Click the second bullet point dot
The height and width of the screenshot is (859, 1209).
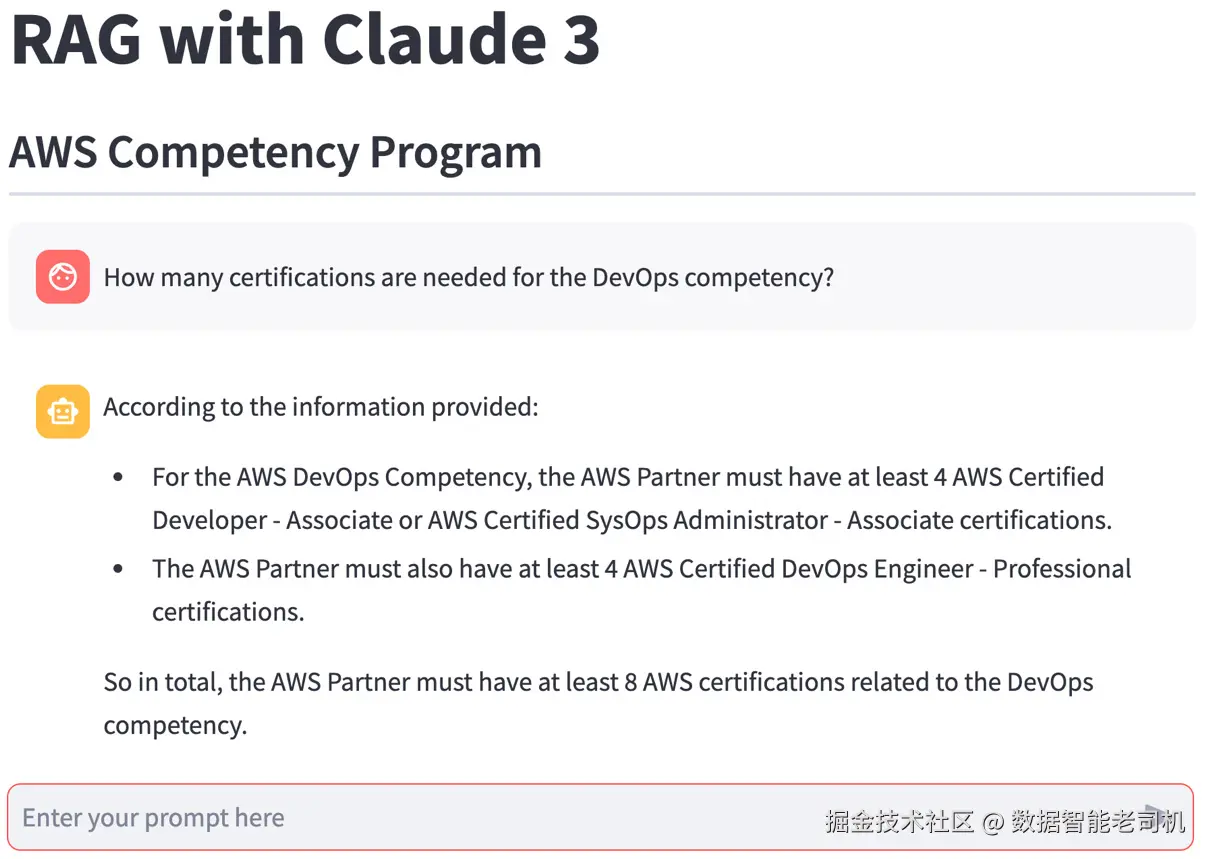coord(118,570)
